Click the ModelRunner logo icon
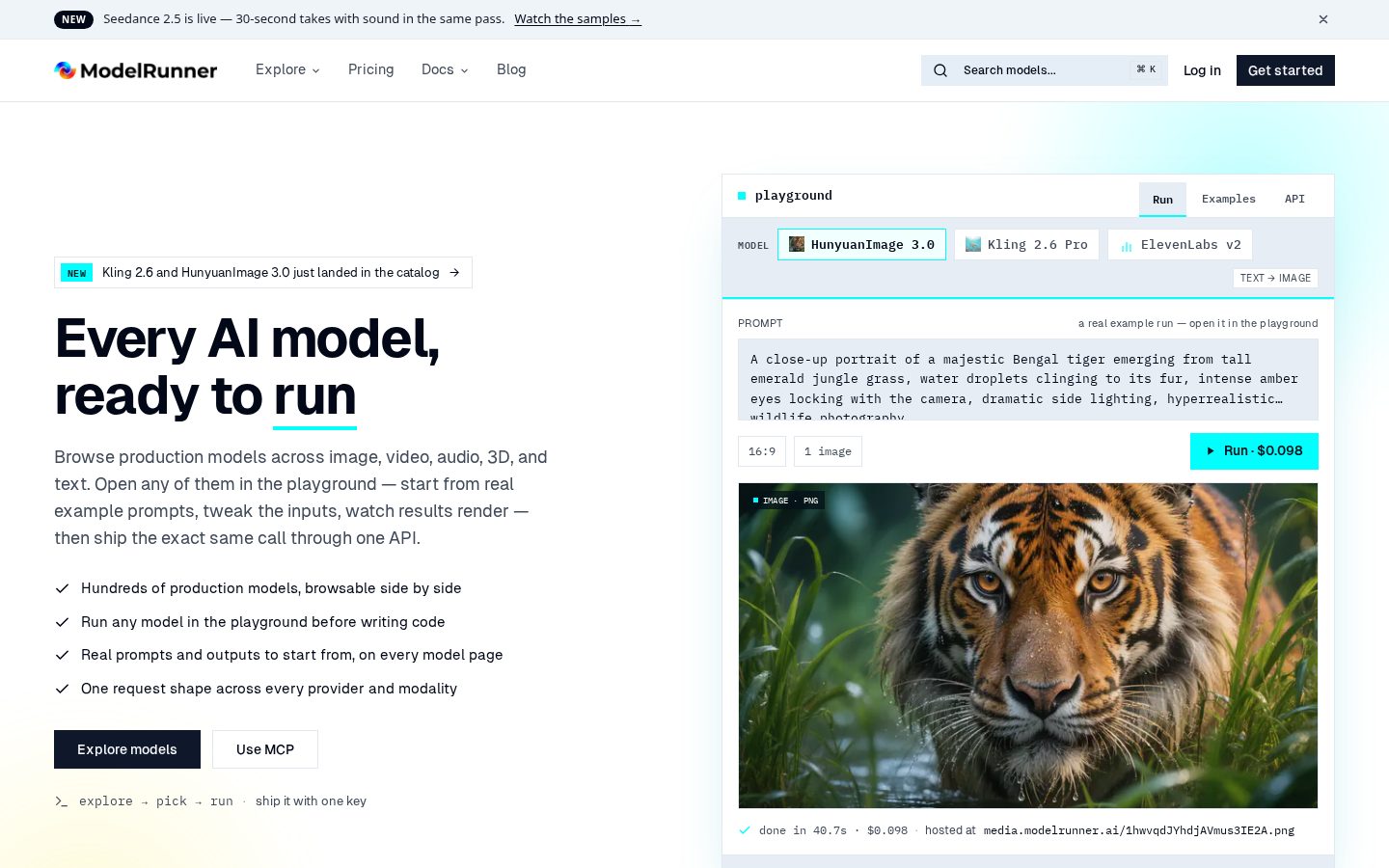Viewport: 1389px width, 868px height. [x=65, y=70]
